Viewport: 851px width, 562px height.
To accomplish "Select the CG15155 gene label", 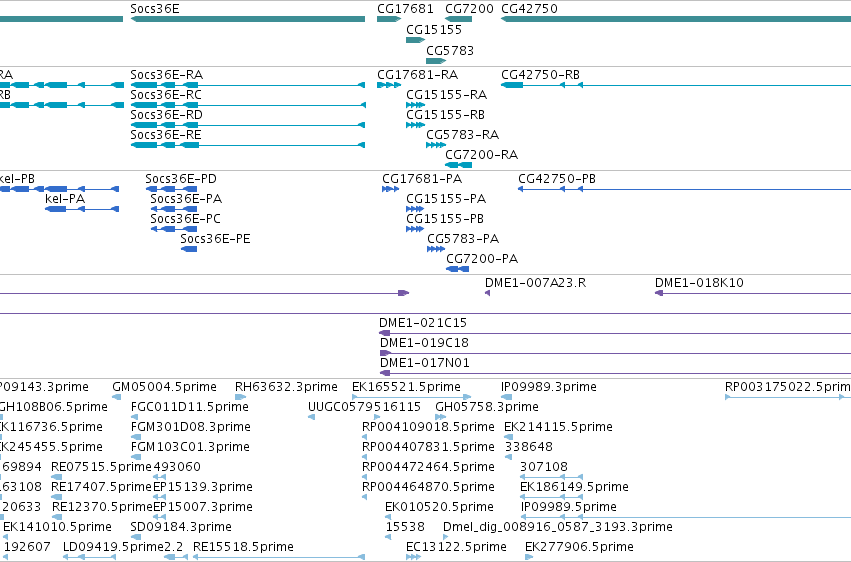I will [x=434, y=29].
